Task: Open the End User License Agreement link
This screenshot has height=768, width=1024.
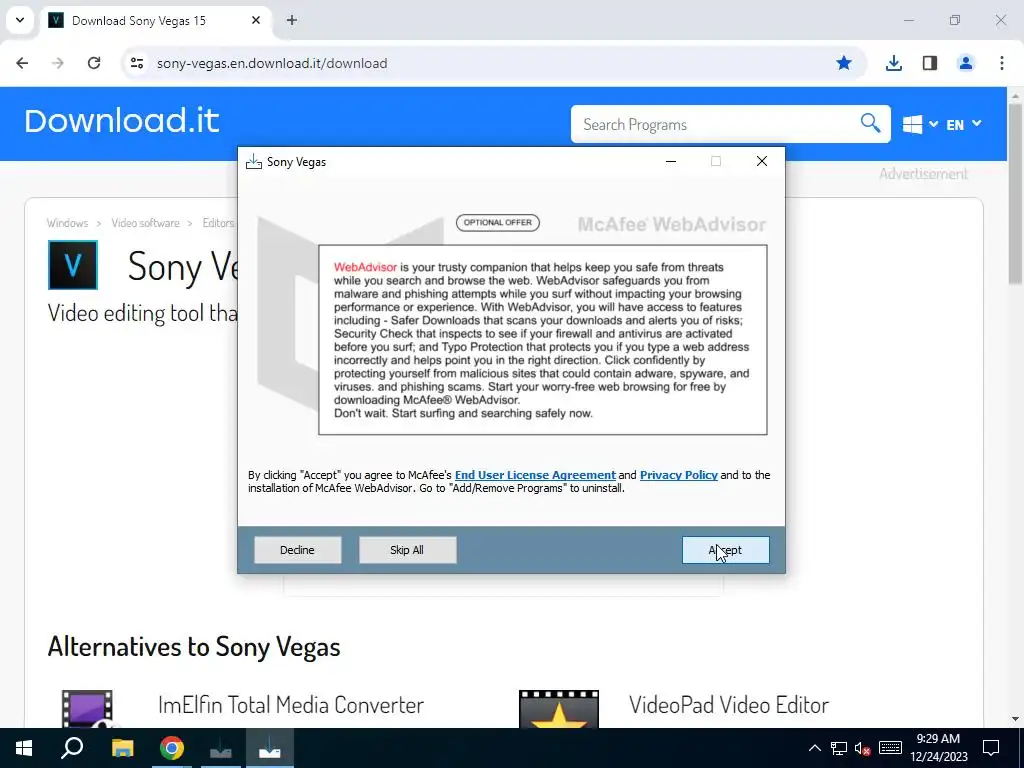Action: [x=535, y=475]
